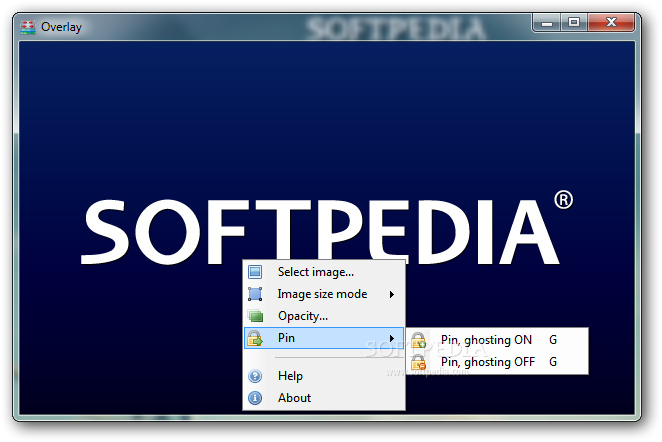Open the Image size mode submenu

pos(324,294)
